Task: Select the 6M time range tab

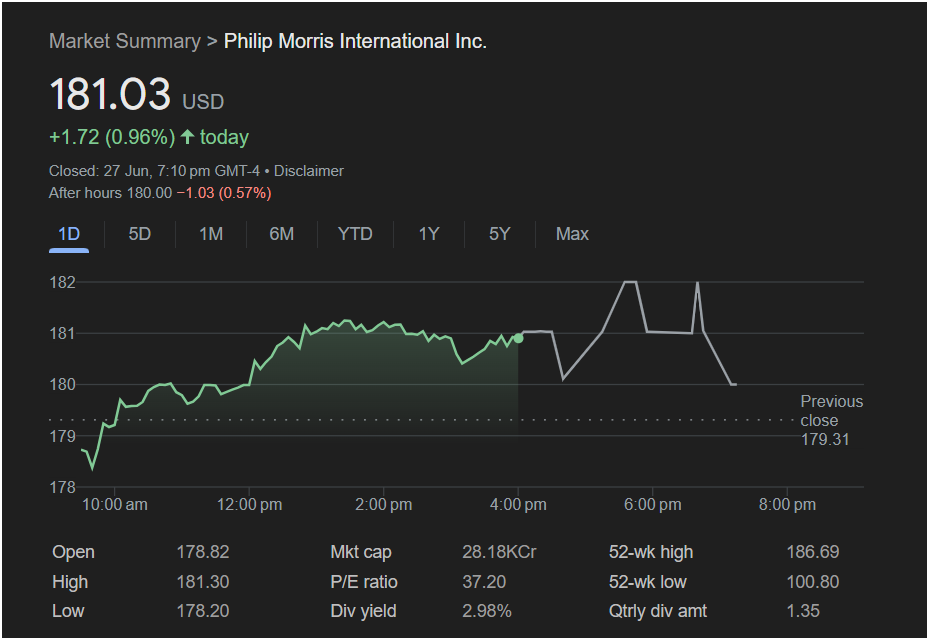Action: point(281,234)
